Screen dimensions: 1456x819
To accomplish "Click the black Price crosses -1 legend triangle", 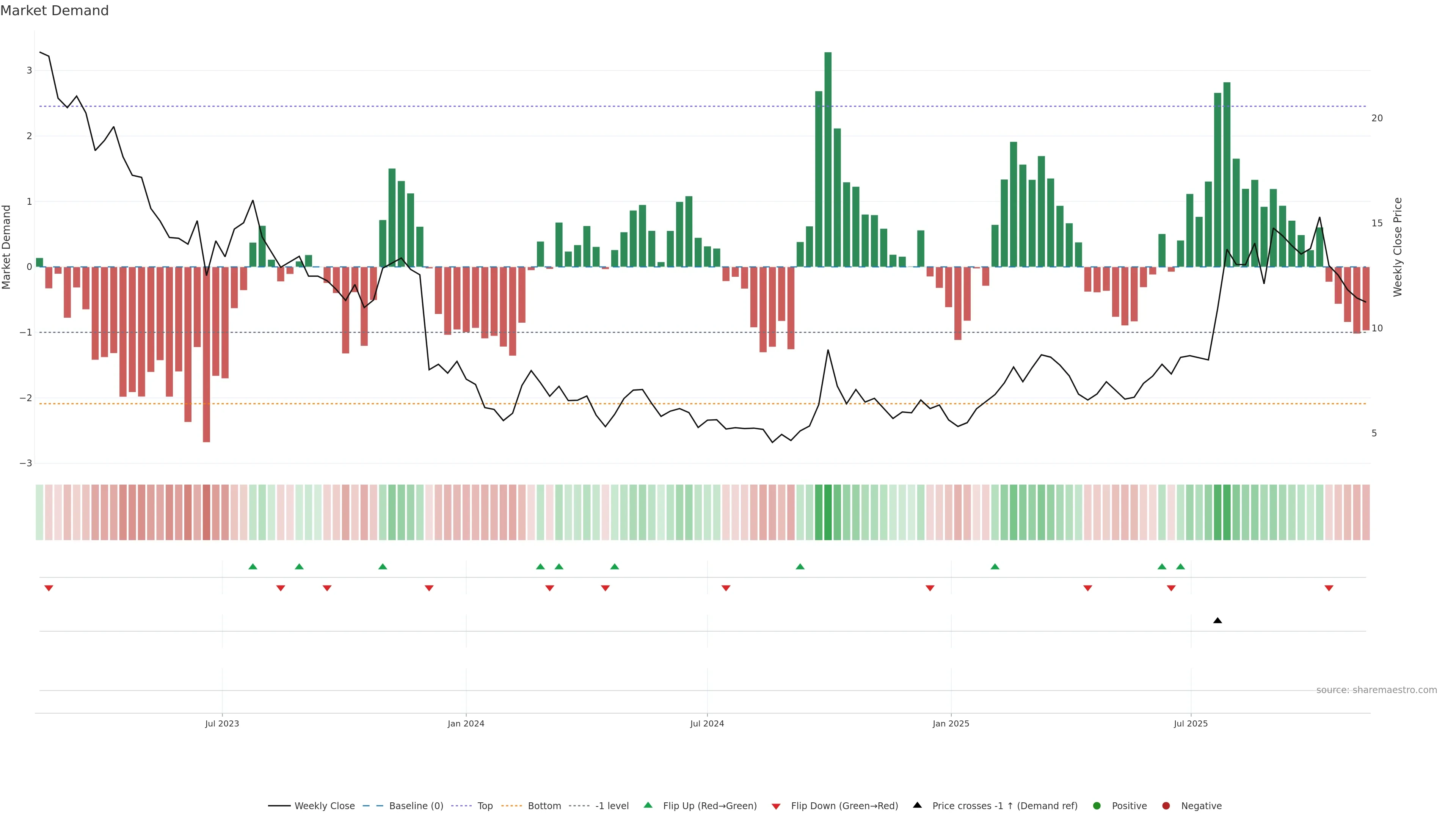I will pos(917,805).
